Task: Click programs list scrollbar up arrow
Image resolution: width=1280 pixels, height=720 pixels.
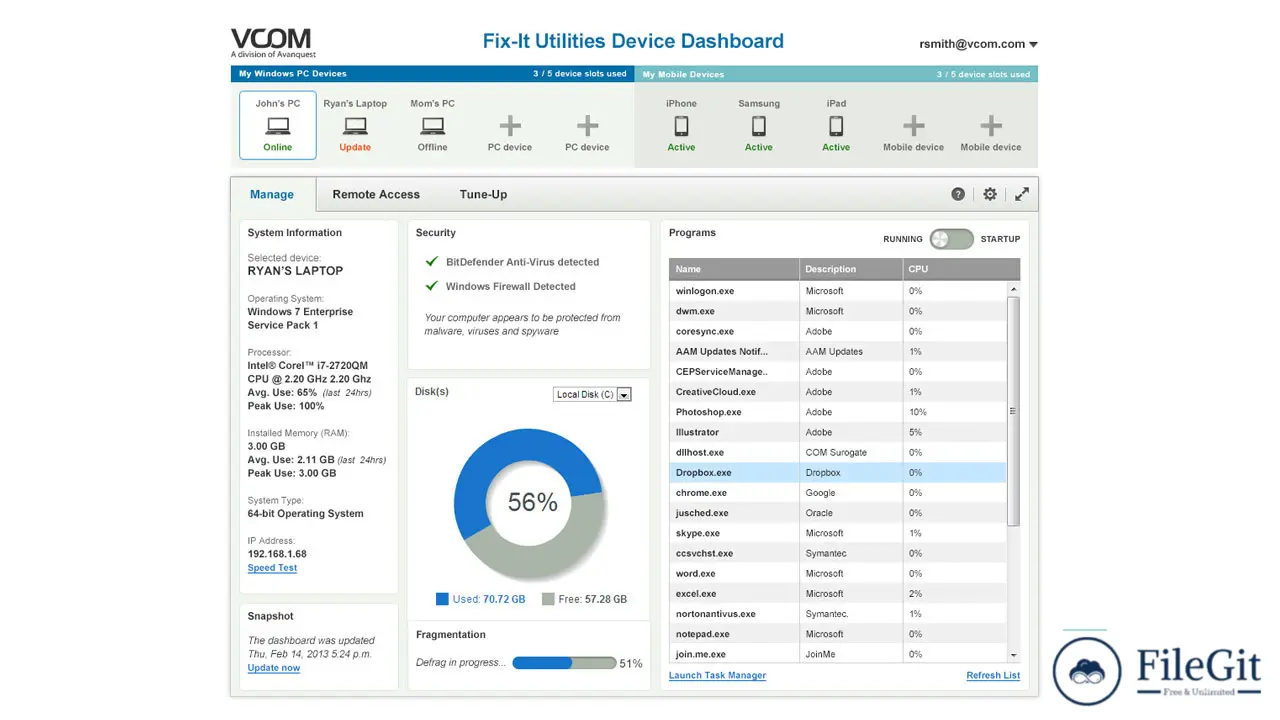Action: coord(1014,289)
